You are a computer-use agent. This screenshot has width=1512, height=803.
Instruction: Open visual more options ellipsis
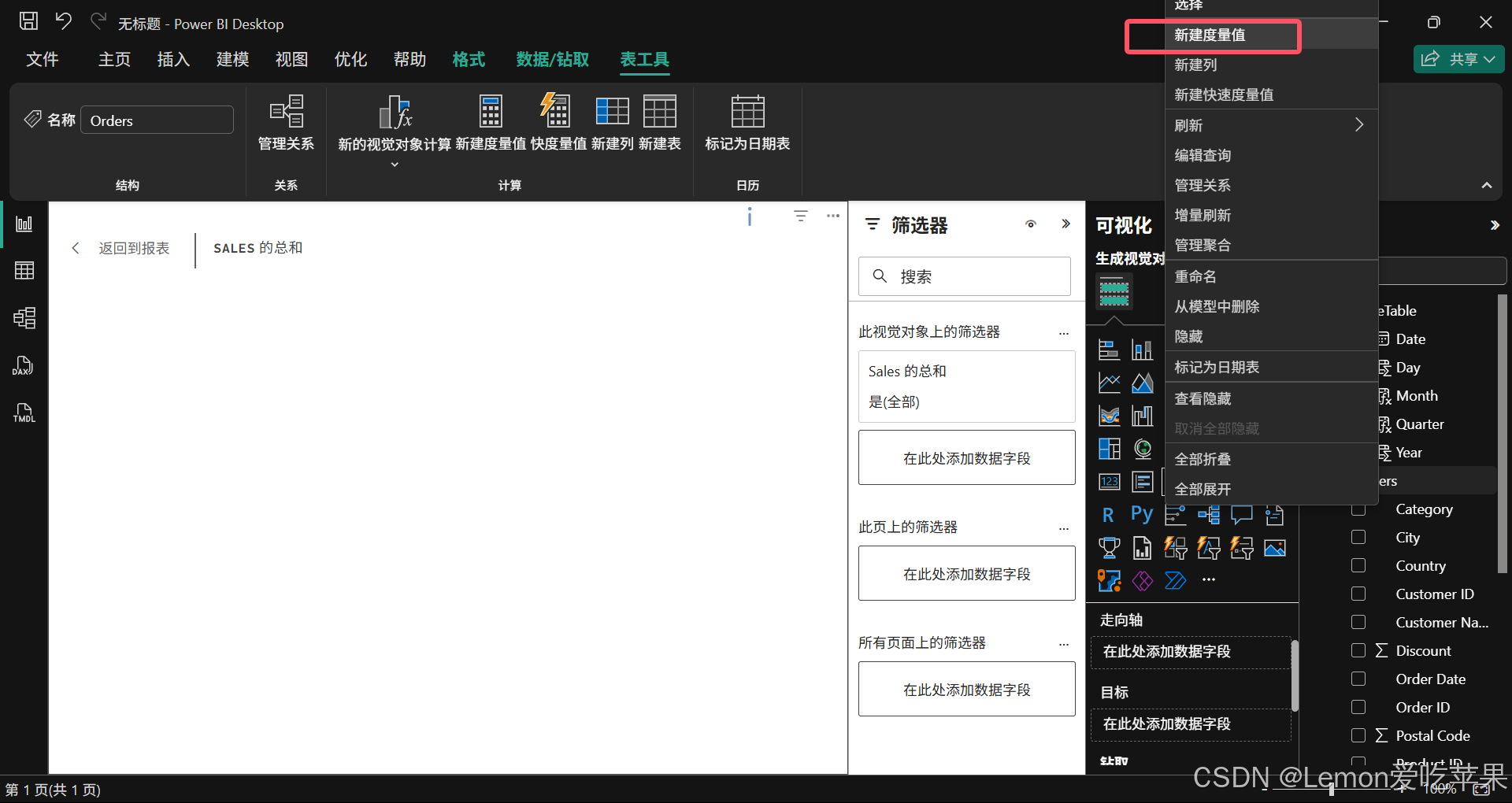pos(833,216)
